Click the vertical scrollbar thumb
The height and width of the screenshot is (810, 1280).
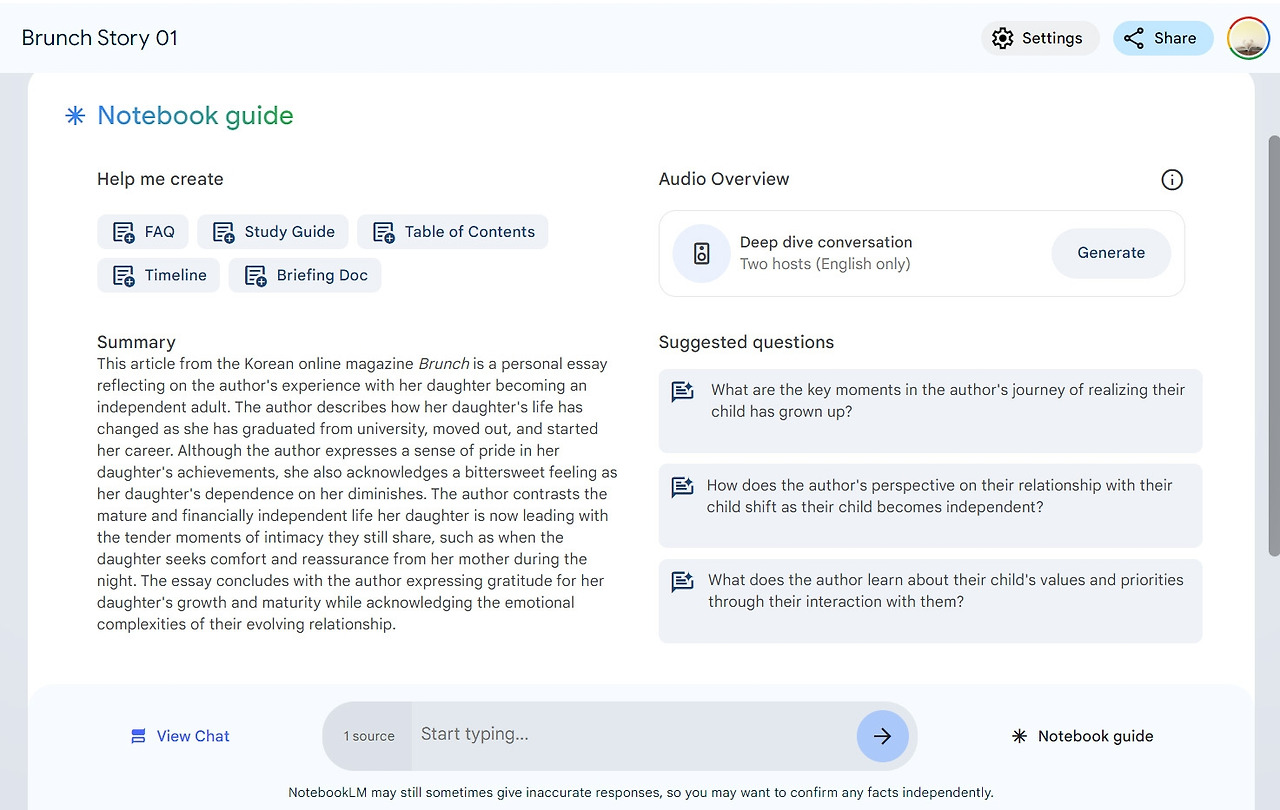point(1273,345)
